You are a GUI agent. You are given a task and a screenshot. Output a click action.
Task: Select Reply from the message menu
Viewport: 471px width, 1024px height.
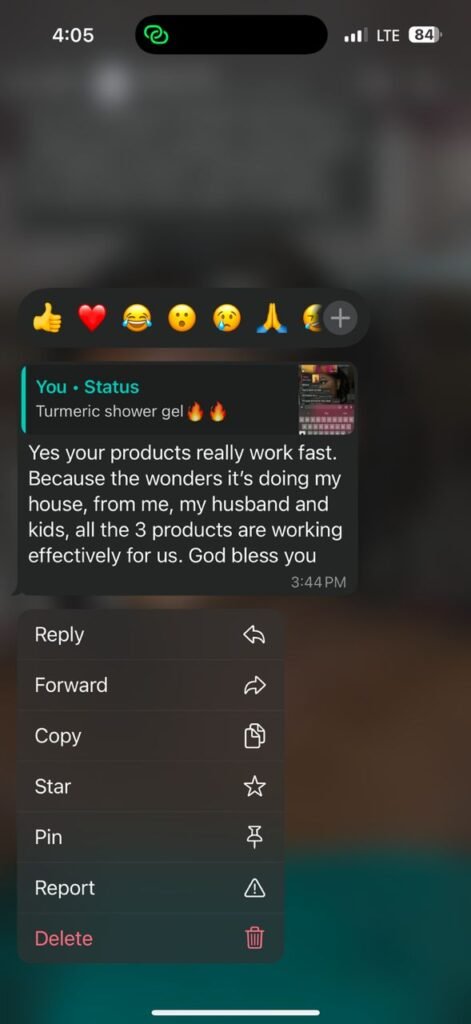coord(151,635)
